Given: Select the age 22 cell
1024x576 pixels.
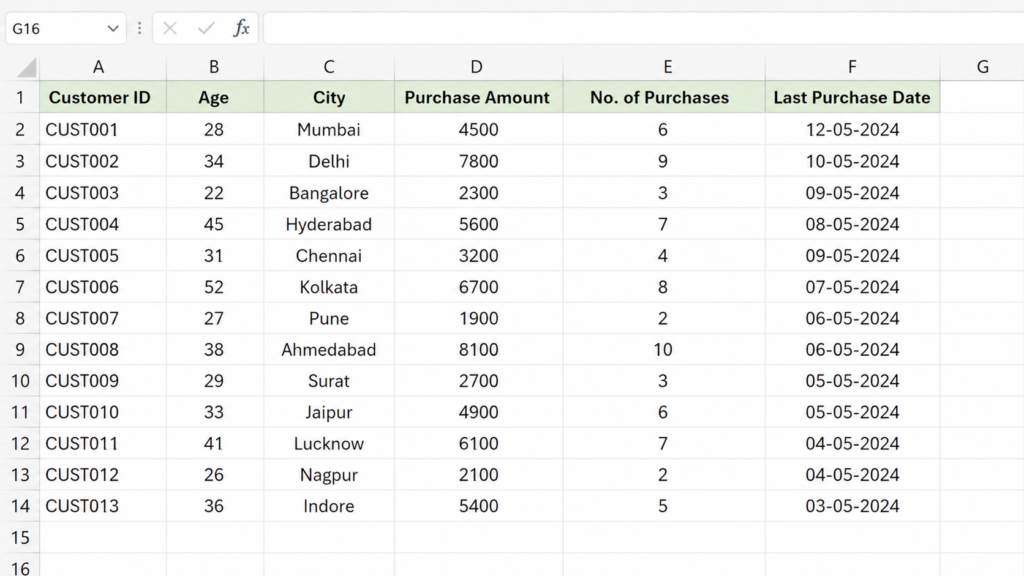Looking at the screenshot, I should point(215,193).
